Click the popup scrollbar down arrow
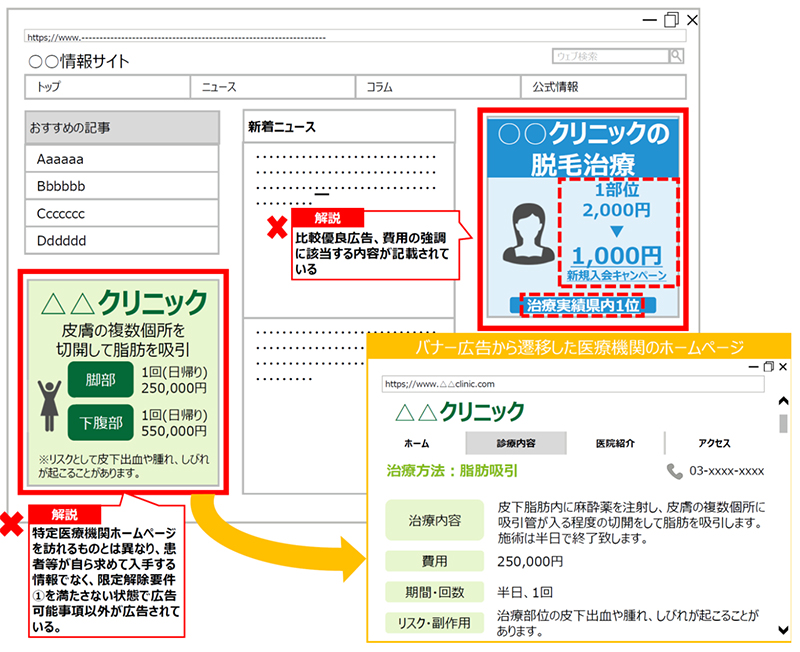The width and height of the screenshot is (800, 652). point(783,630)
